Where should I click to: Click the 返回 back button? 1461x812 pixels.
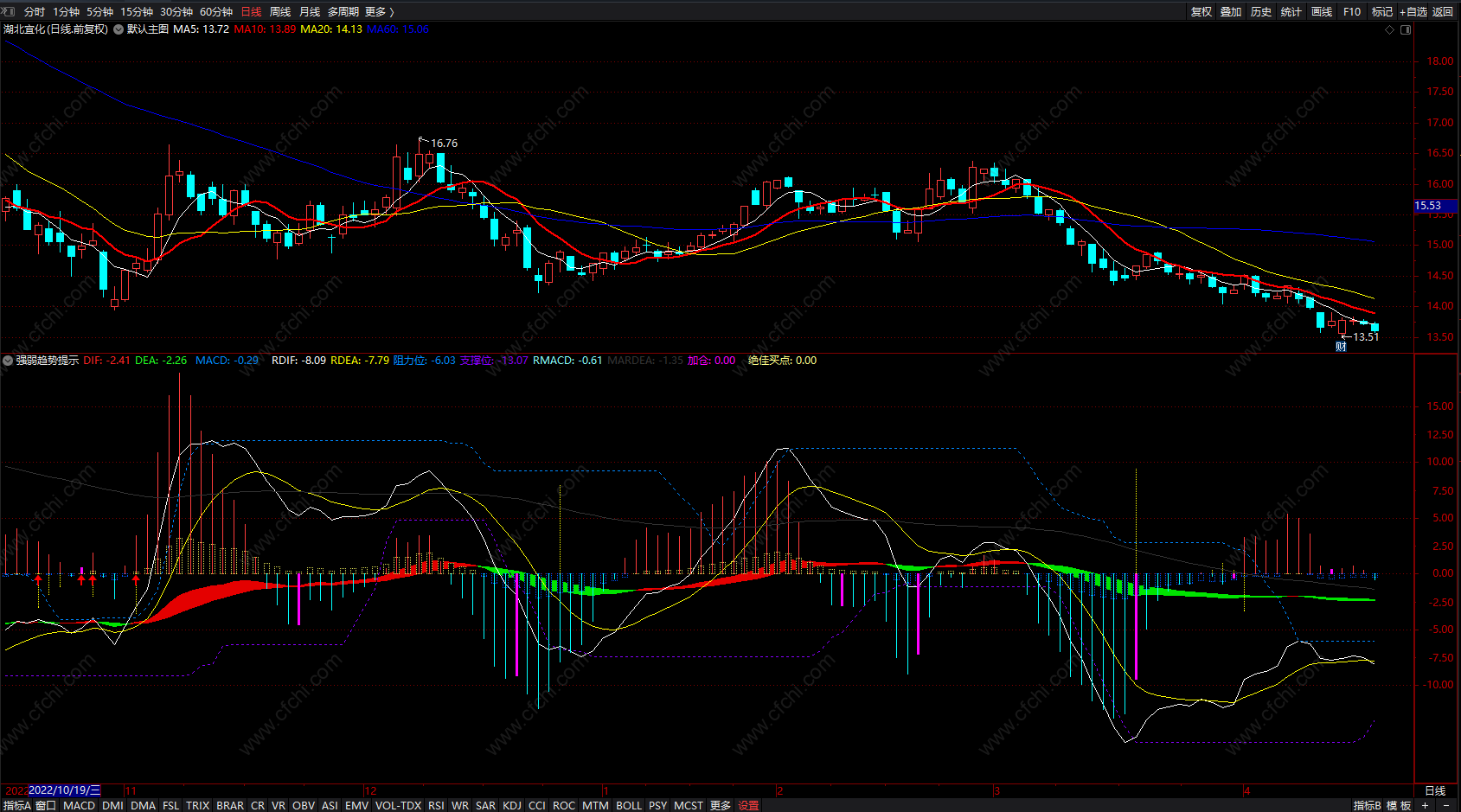(x=1443, y=11)
